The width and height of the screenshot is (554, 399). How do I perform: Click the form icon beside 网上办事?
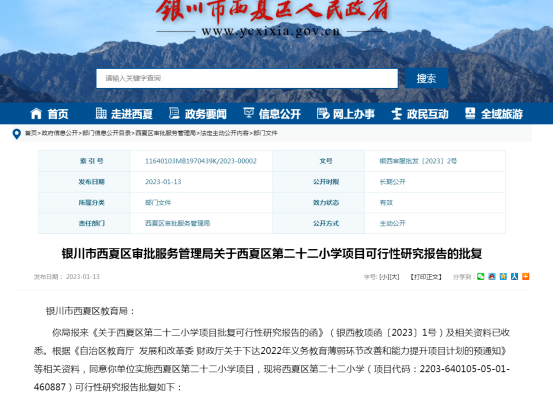323,113
